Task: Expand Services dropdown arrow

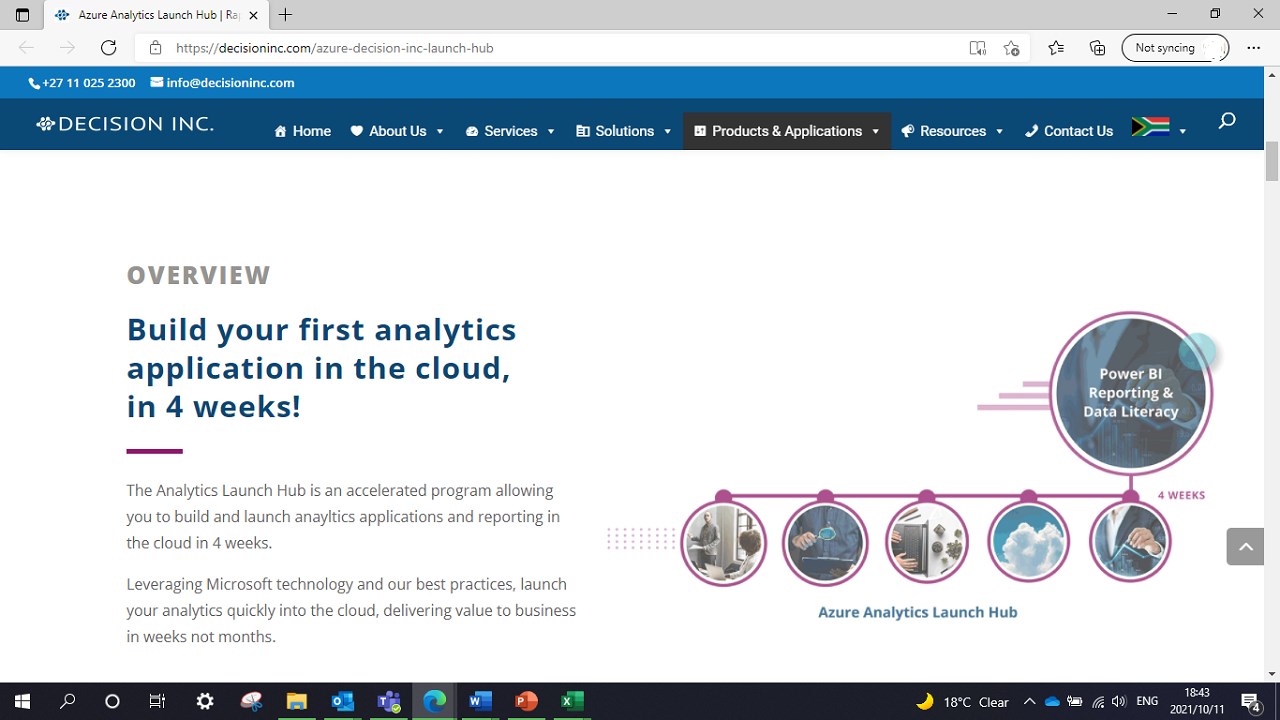Action: (x=550, y=132)
